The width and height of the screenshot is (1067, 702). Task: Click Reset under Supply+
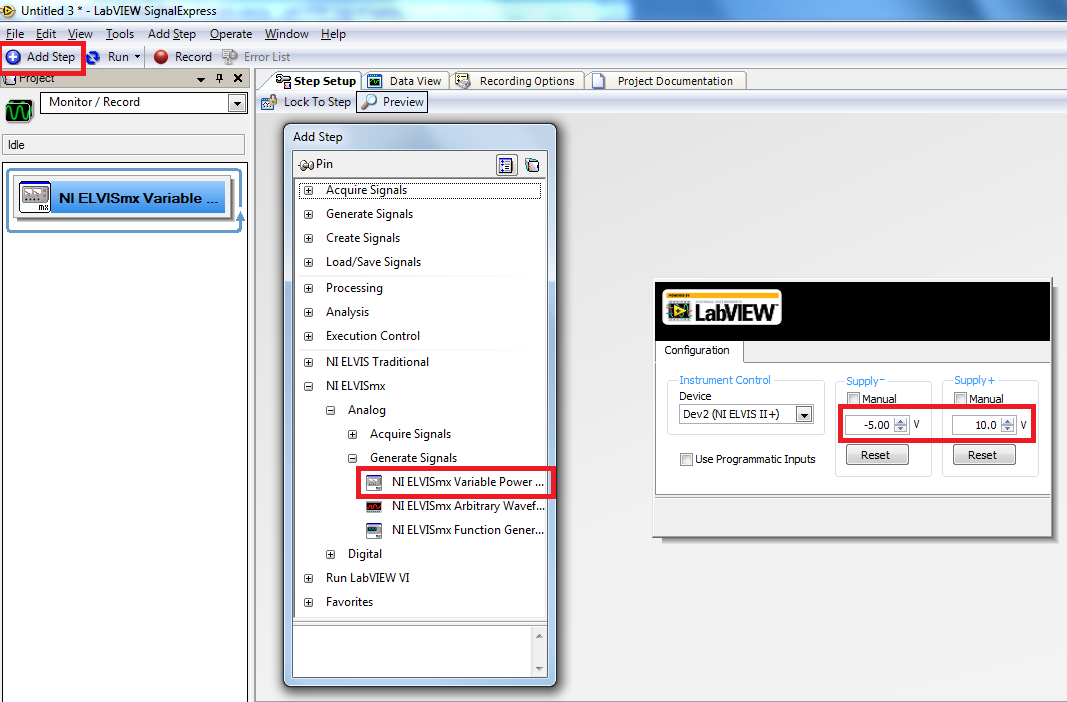click(x=983, y=455)
